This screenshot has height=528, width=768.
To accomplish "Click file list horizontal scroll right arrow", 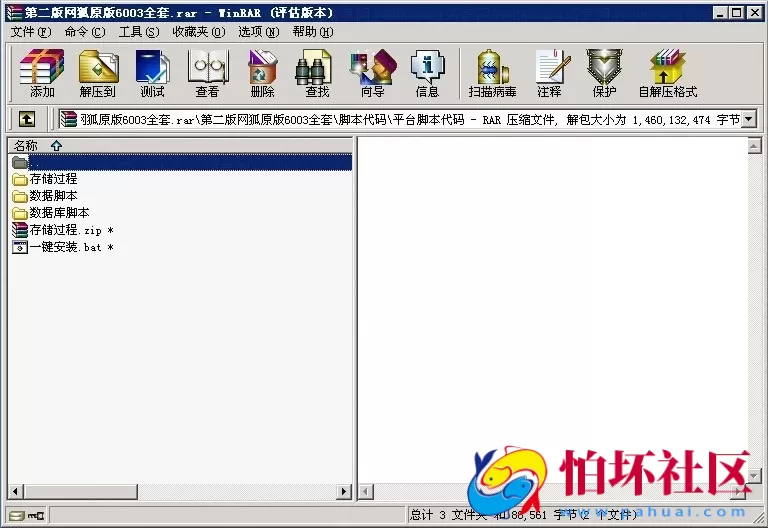I will coord(344,491).
